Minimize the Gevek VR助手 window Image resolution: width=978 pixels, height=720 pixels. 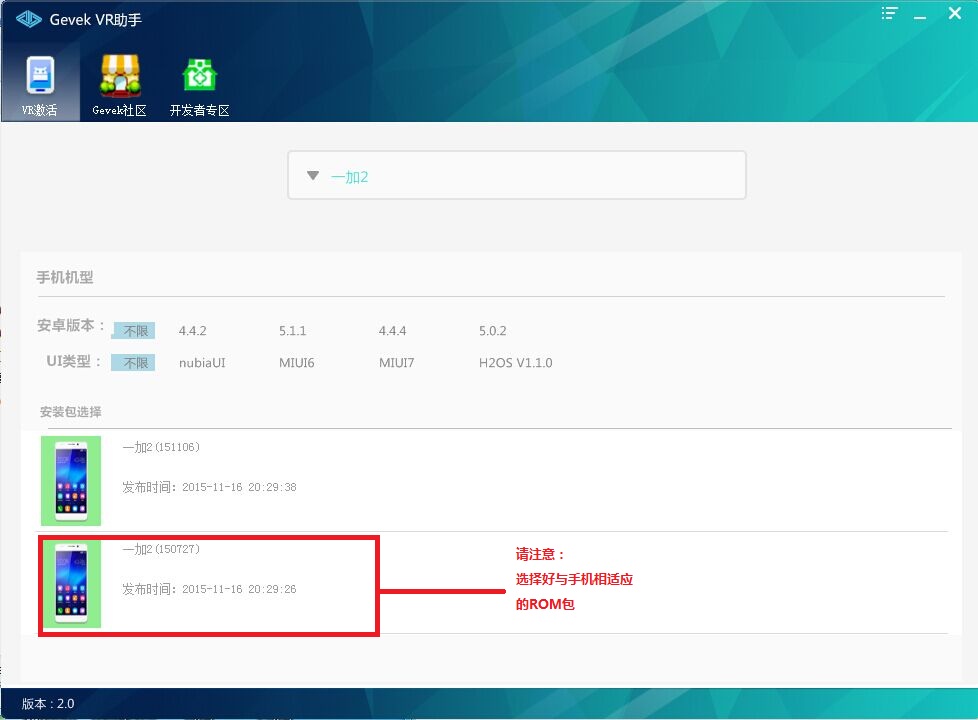(x=920, y=17)
